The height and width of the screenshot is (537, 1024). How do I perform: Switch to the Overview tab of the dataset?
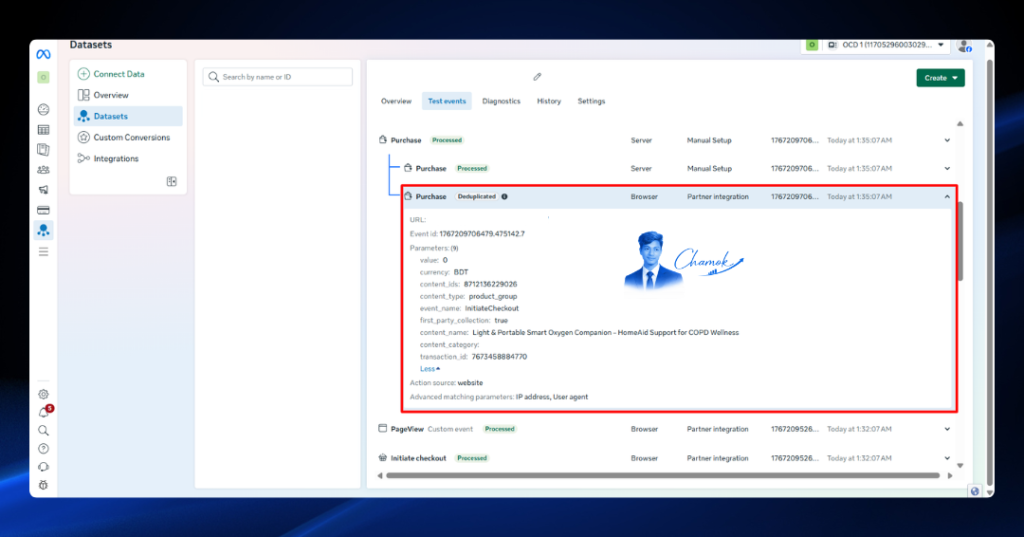[396, 101]
